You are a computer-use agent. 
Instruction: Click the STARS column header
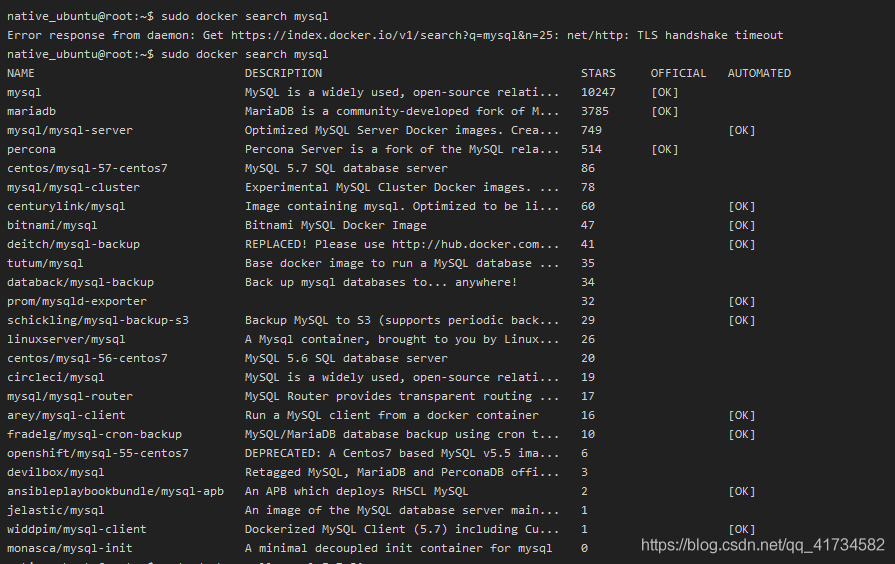[x=598, y=73]
